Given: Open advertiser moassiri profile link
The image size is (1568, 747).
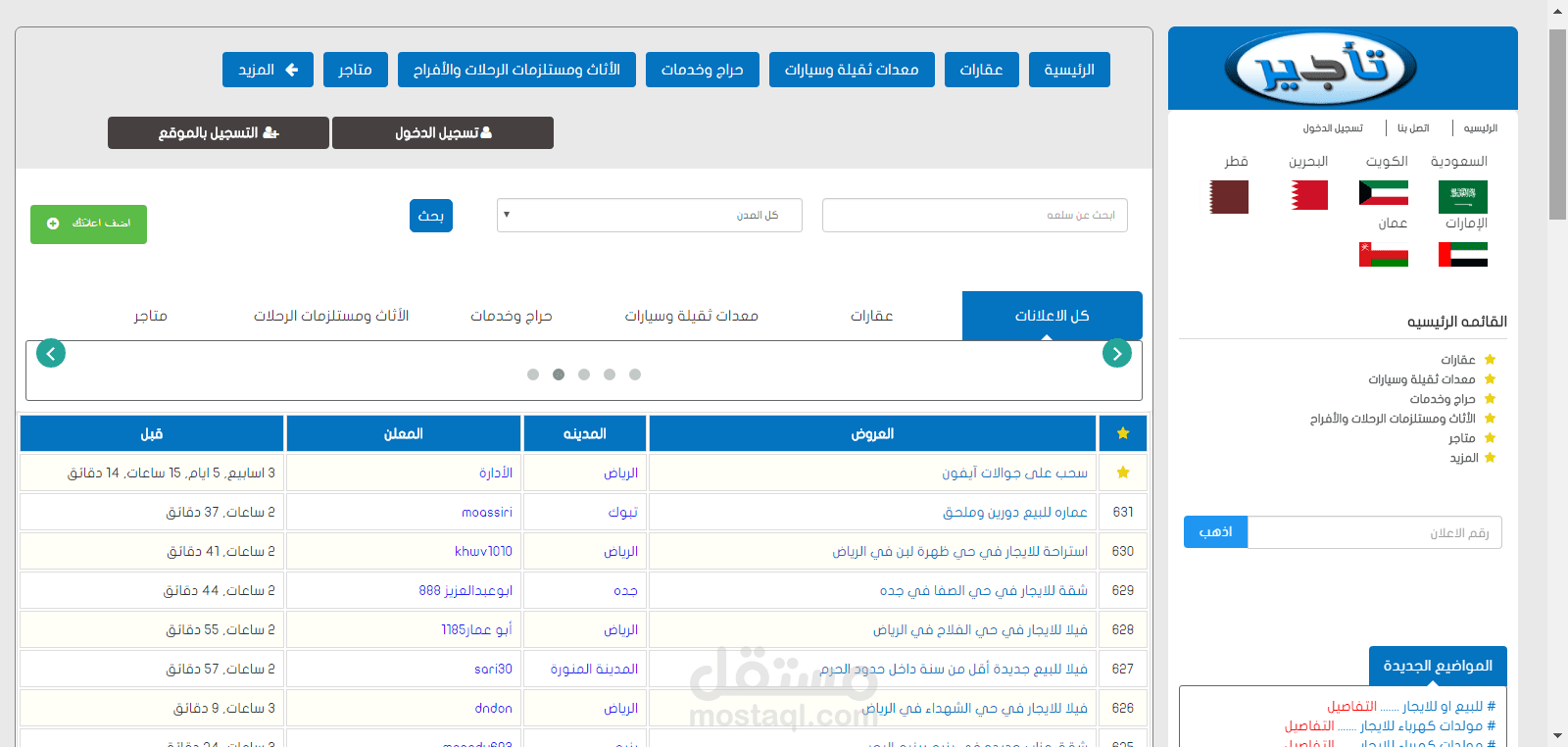Looking at the screenshot, I should pos(487,512).
